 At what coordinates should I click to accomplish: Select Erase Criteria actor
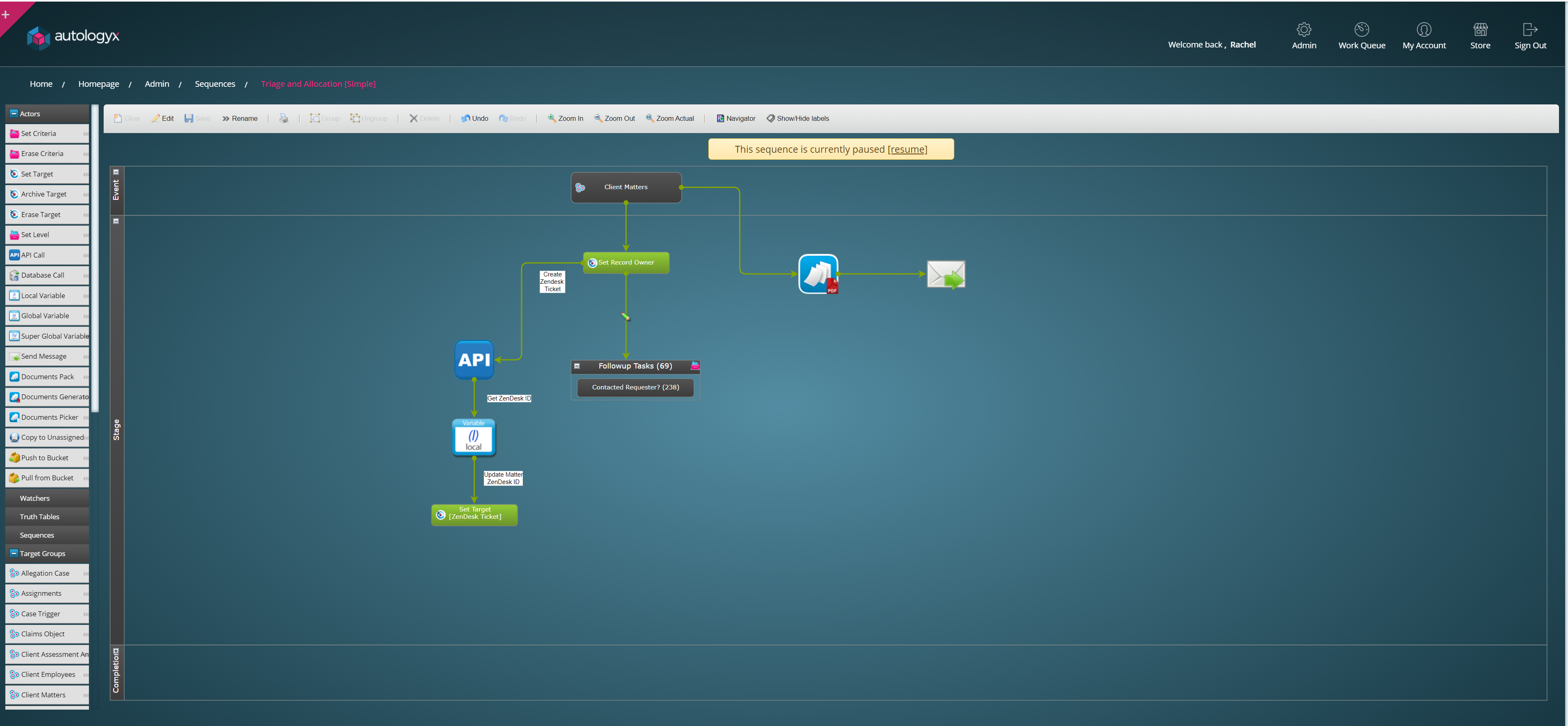tap(47, 154)
